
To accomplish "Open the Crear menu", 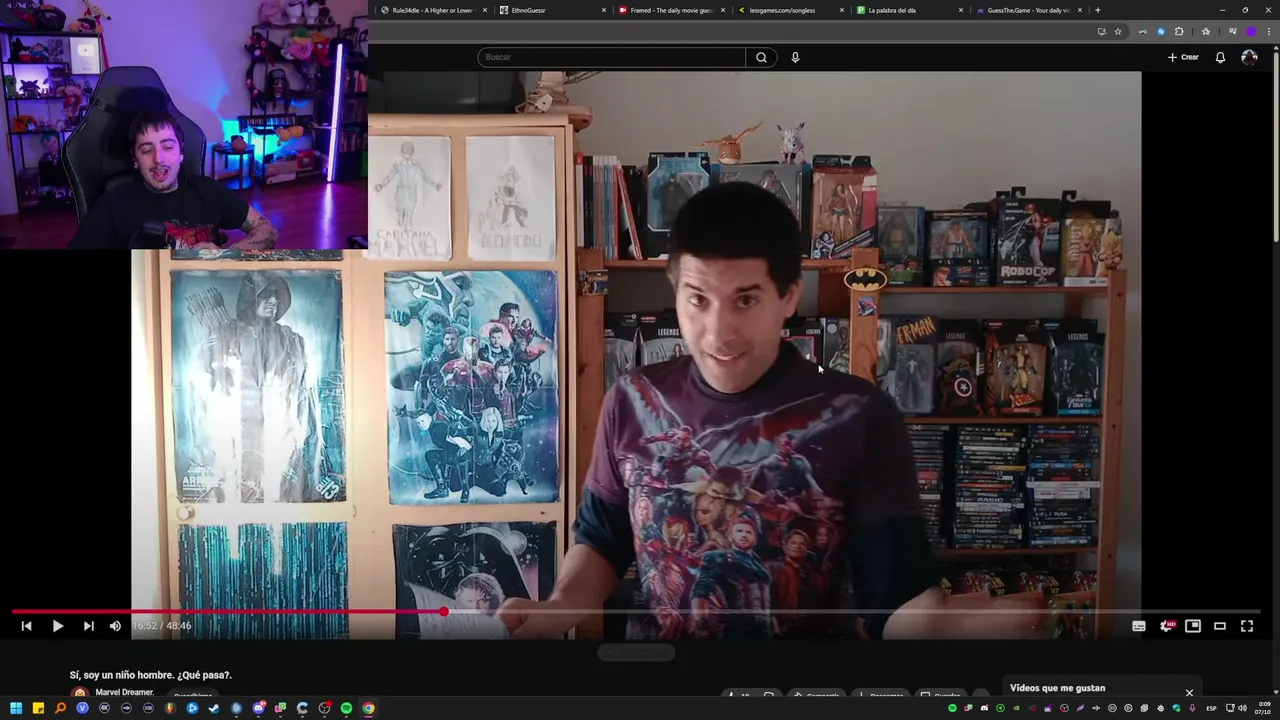I will tap(1183, 57).
